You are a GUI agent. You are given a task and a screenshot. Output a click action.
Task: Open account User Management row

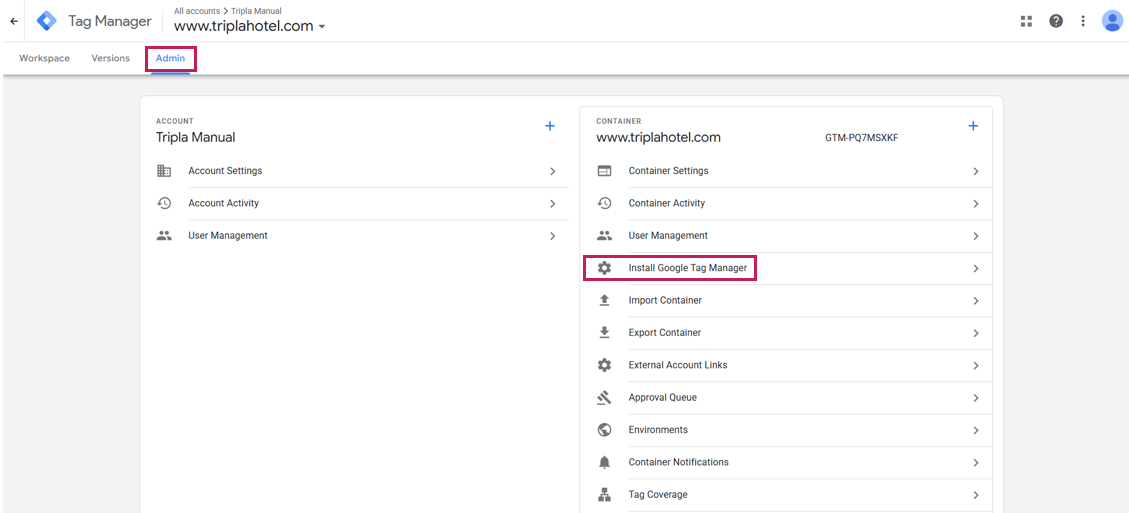pos(228,236)
